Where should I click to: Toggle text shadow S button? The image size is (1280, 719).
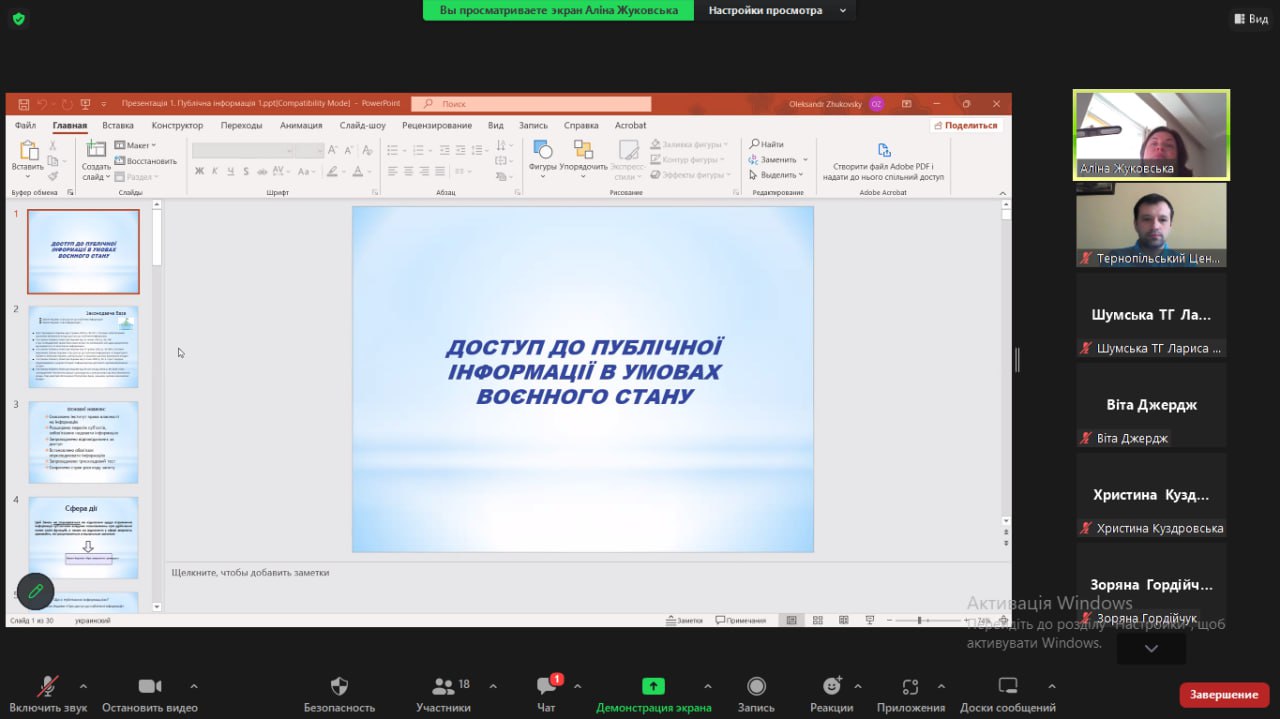[246, 172]
